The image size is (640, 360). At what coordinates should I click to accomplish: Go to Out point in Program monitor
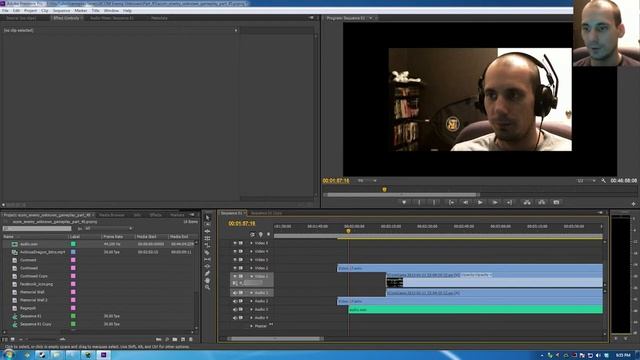click(509, 202)
